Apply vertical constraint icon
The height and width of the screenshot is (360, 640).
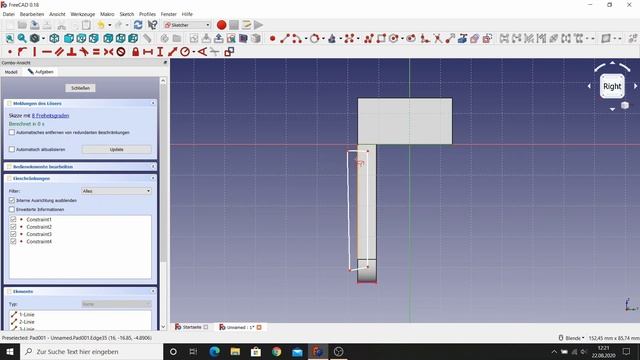click(x=35, y=52)
